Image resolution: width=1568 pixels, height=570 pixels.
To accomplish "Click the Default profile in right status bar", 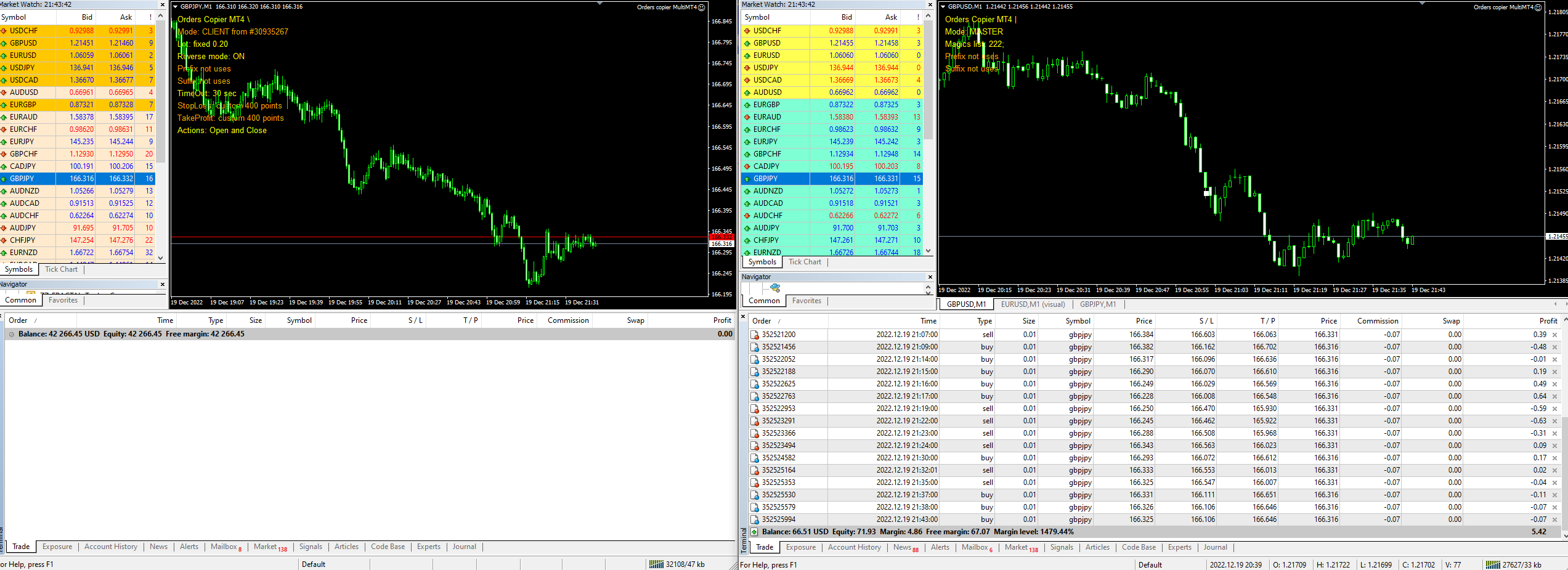I will click(x=1150, y=564).
